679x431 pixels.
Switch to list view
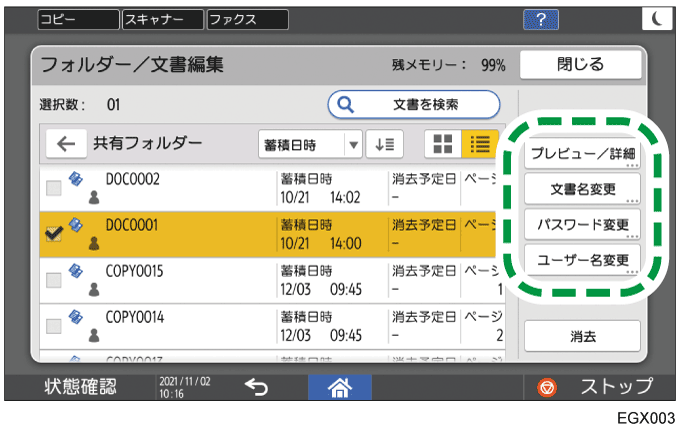[x=480, y=144]
